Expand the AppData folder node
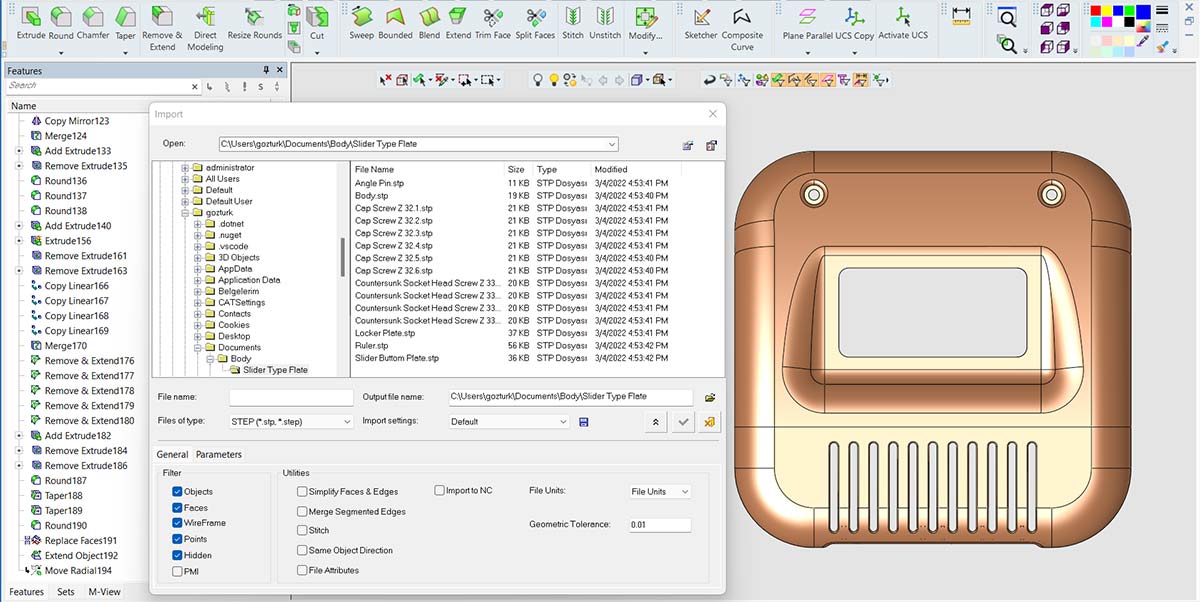The width and height of the screenshot is (1200, 602). click(x=199, y=269)
